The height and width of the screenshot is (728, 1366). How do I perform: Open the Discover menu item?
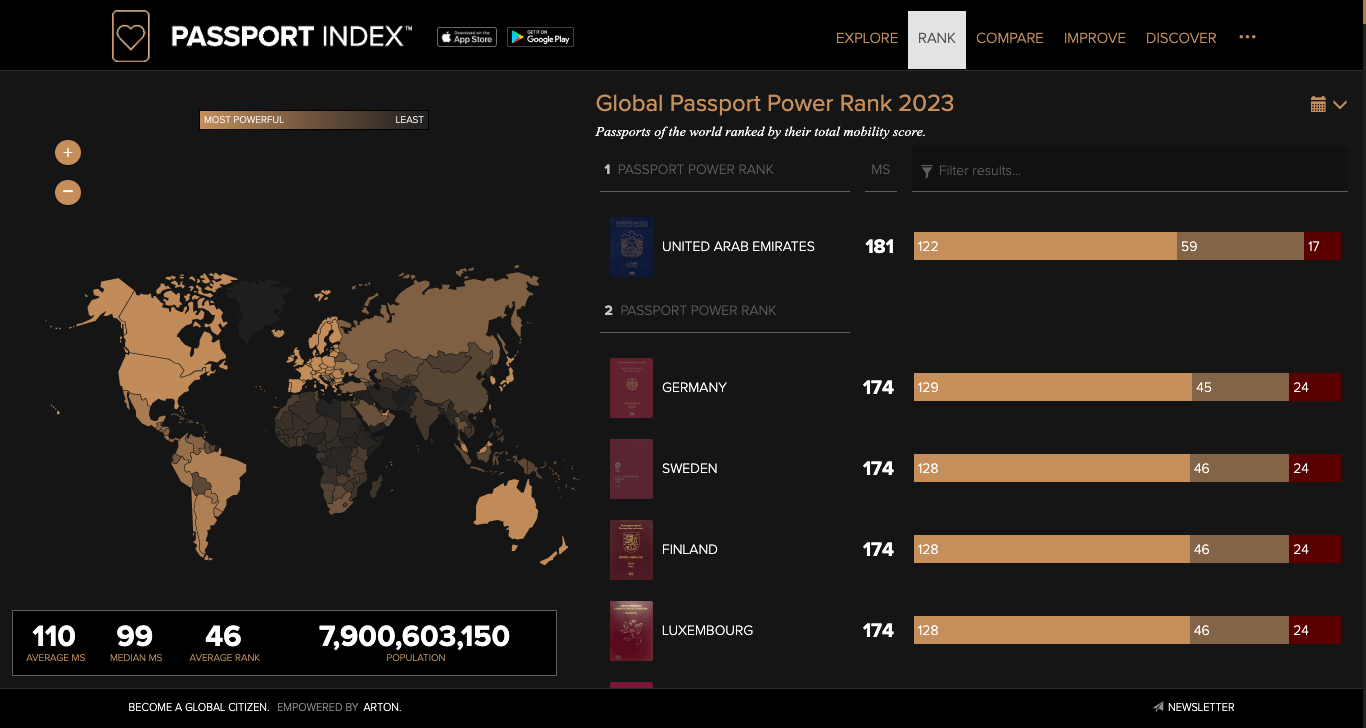point(1181,38)
